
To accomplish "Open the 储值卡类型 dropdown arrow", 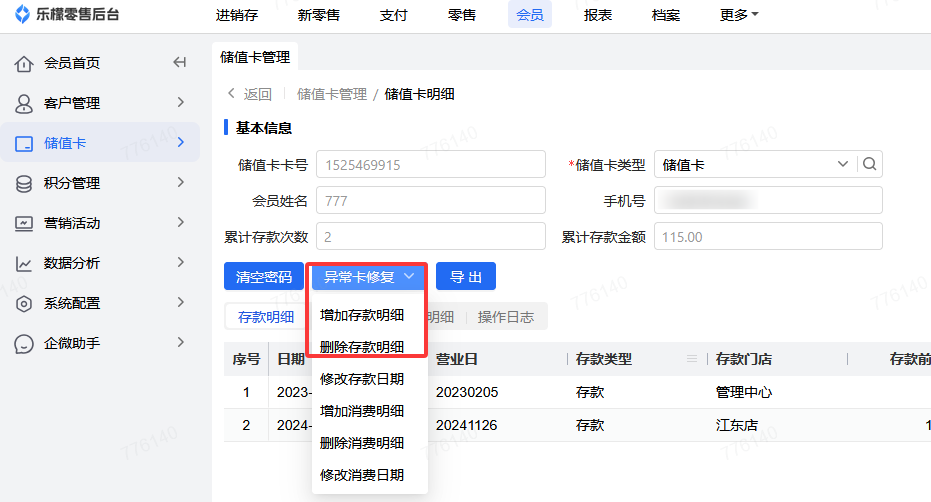I will pos(841,165).
